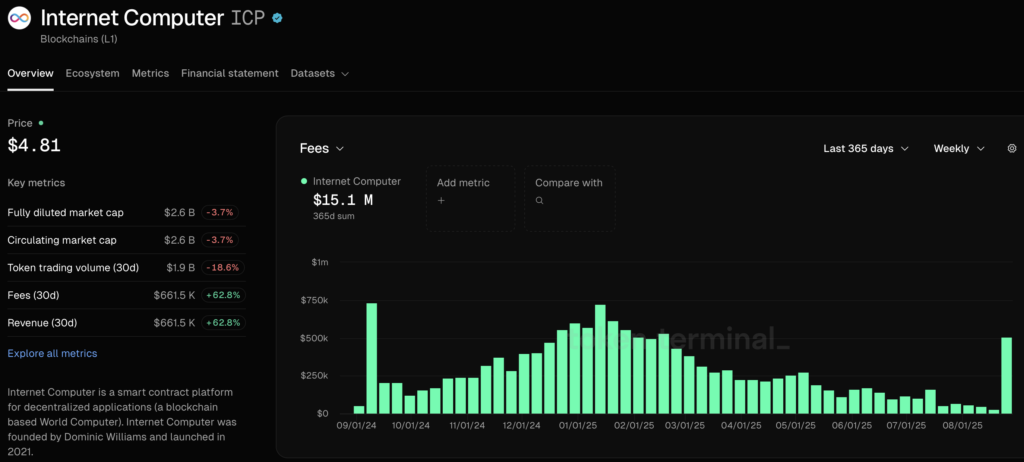Click the Circulating market cap row label

click(62, 240)
